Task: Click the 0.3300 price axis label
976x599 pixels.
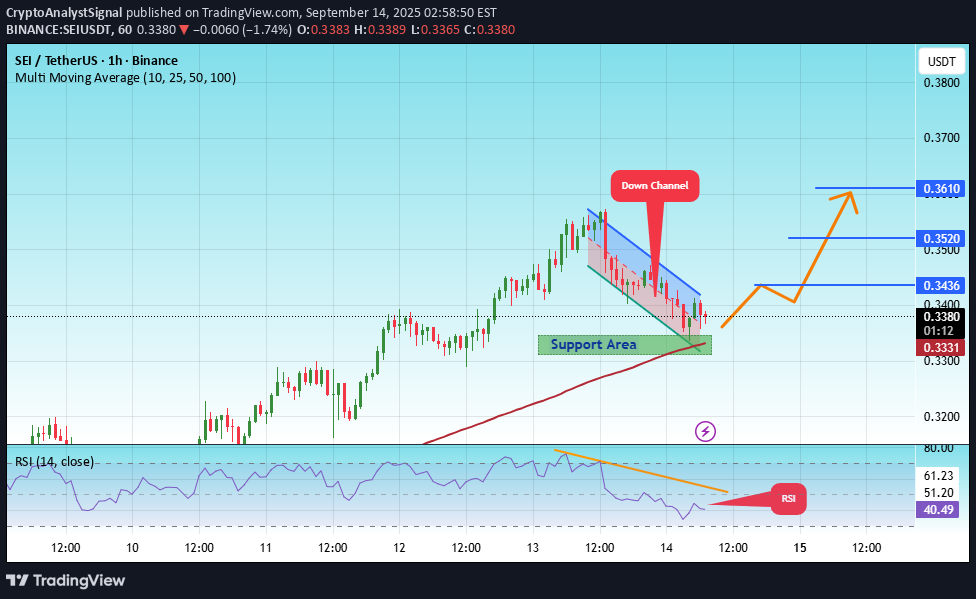Action: [x=941, y=361]
